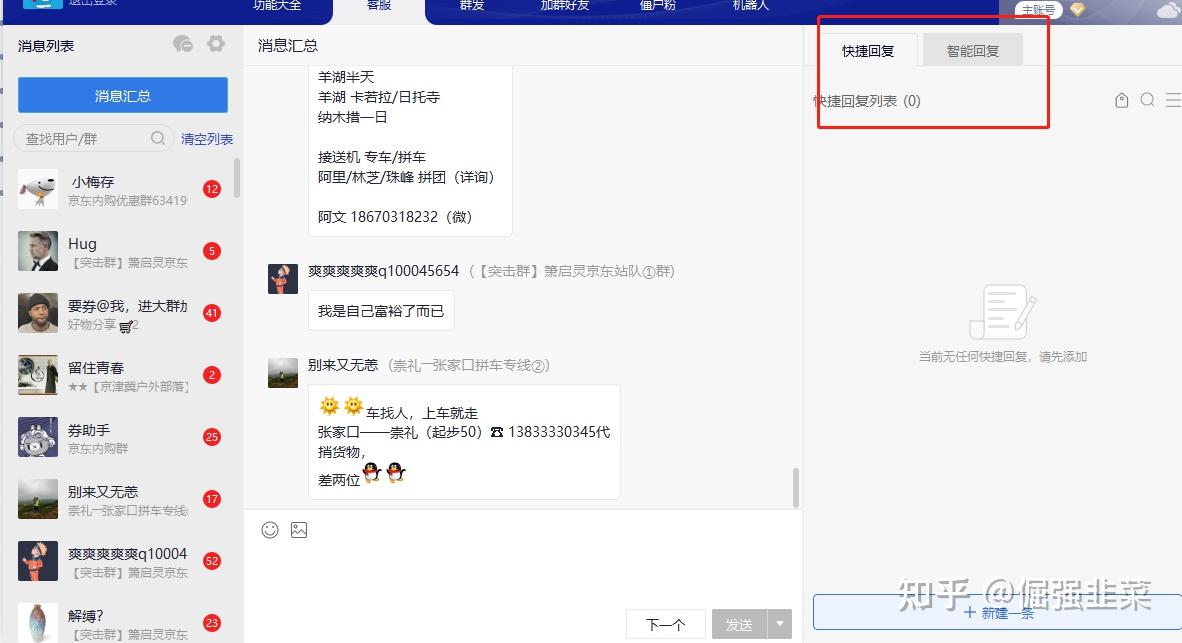Click the message list scrollbar
The image size is (1182, 643).
point(237,178)
